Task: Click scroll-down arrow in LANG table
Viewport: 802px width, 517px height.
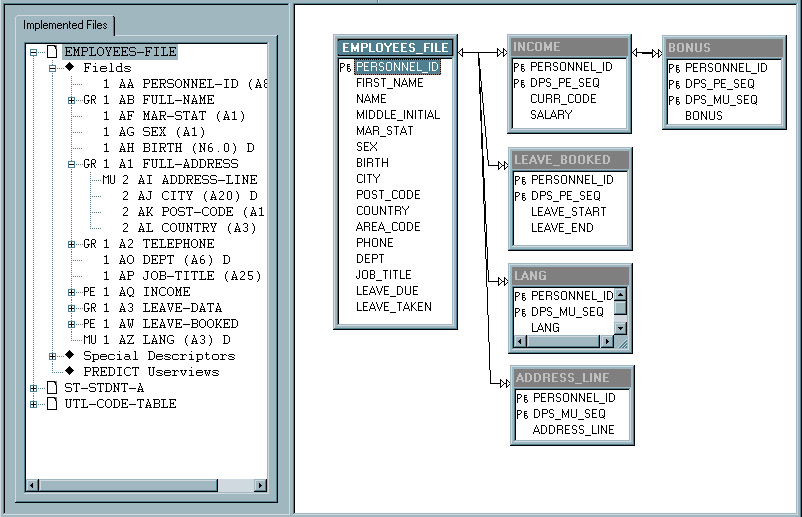Action: [620, 327]
